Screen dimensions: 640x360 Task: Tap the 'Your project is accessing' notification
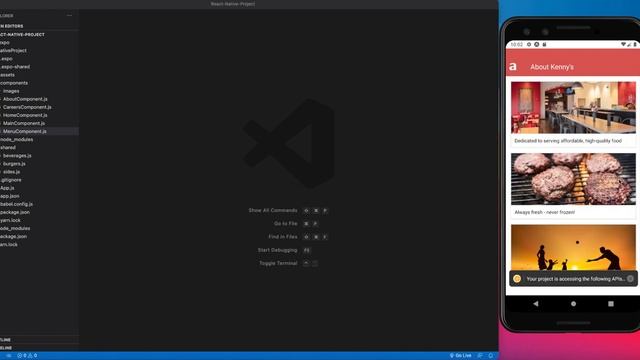click(573, 279)
